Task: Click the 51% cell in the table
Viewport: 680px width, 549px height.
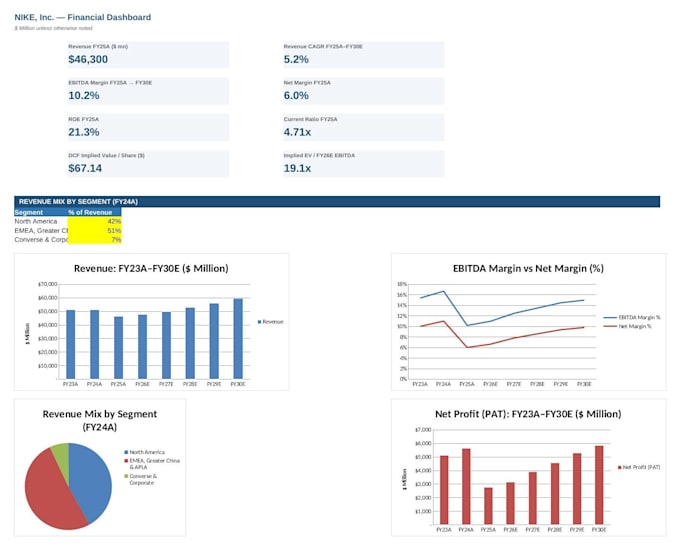Action: pos(95,230)
